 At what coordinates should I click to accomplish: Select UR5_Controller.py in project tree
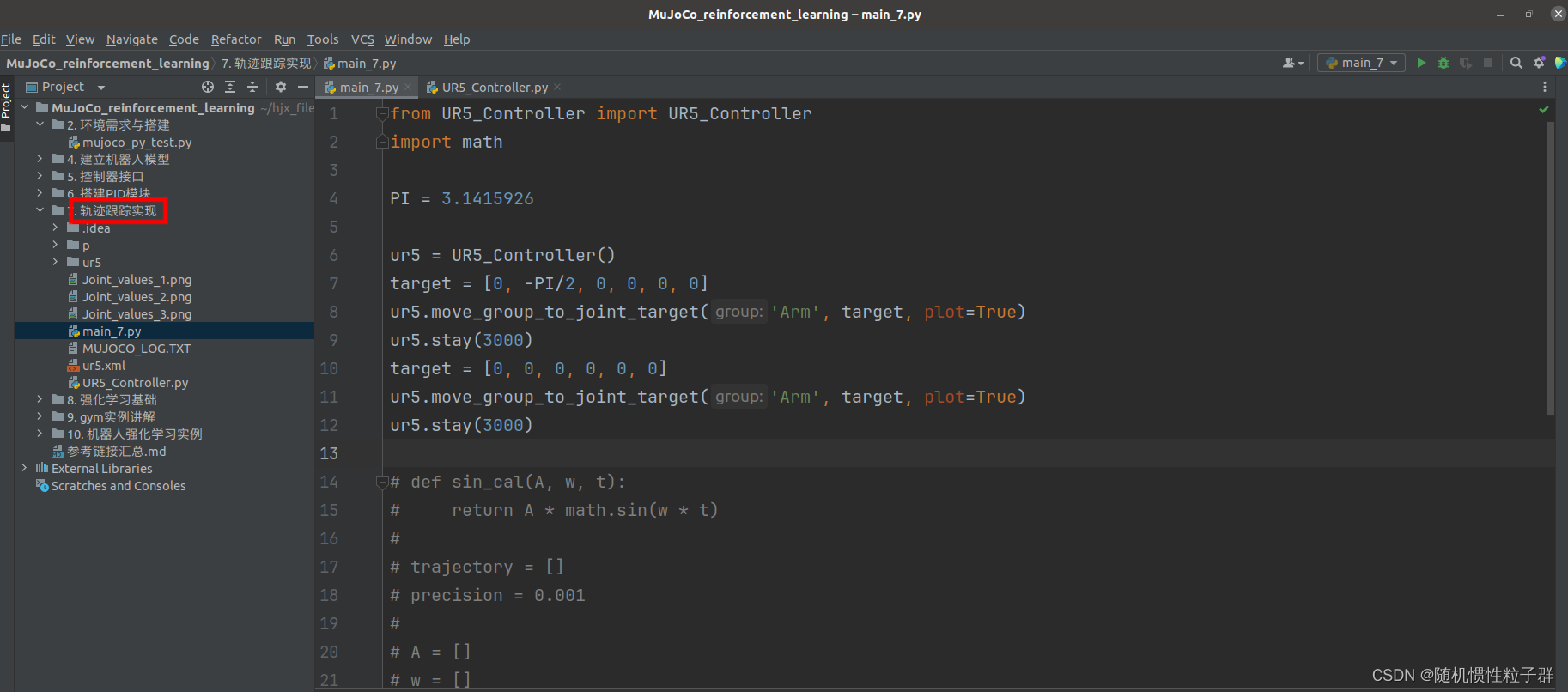click(135, 382)
